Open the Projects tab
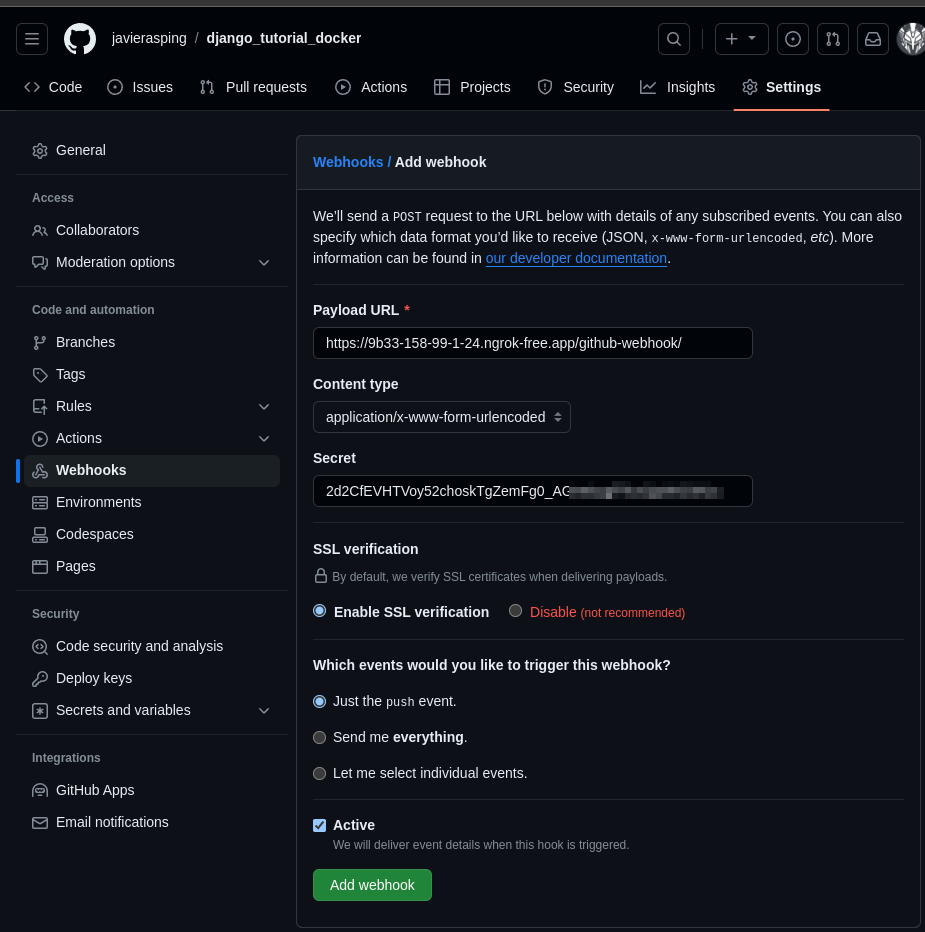This screenshot has height=932, width=925. click(472, 87)
